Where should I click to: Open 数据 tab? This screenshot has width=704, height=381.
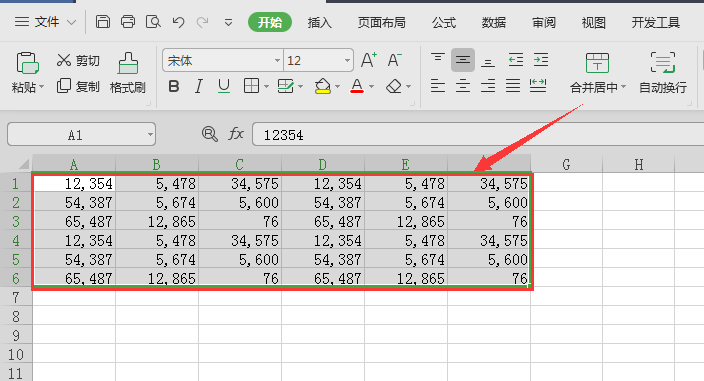pos(493,22)
